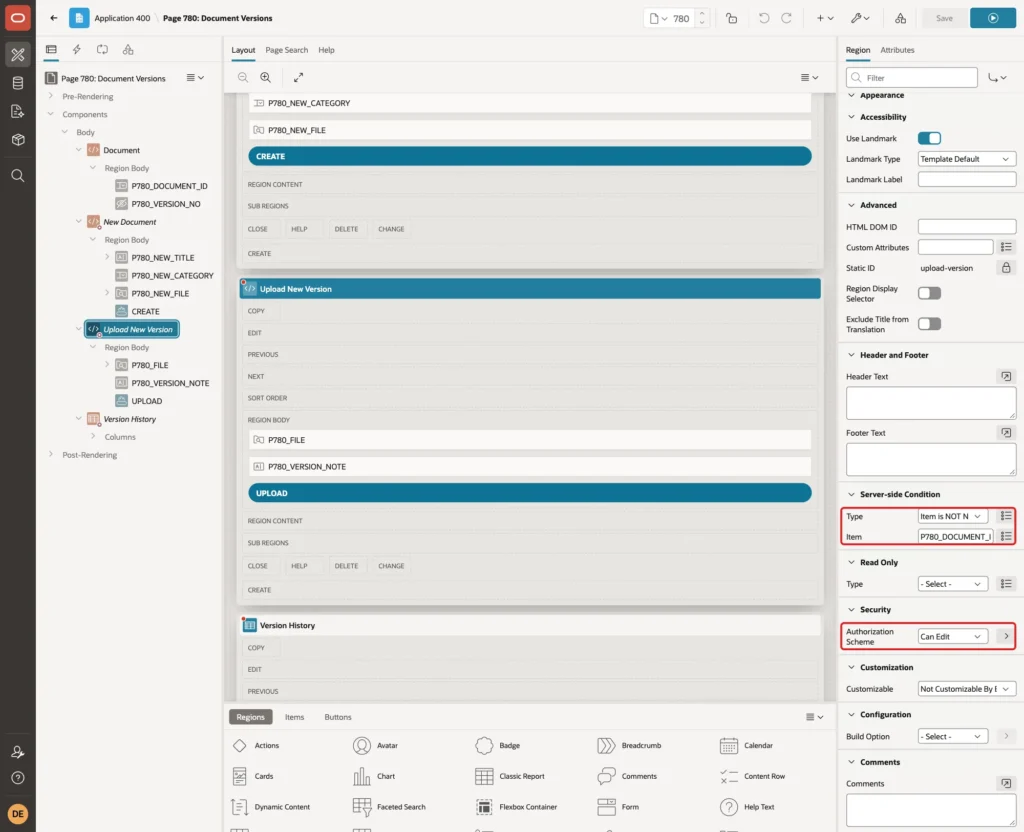Click the property Filter search field
The height and width of the screenshot is (832, 1024).
tap(912, 77)
